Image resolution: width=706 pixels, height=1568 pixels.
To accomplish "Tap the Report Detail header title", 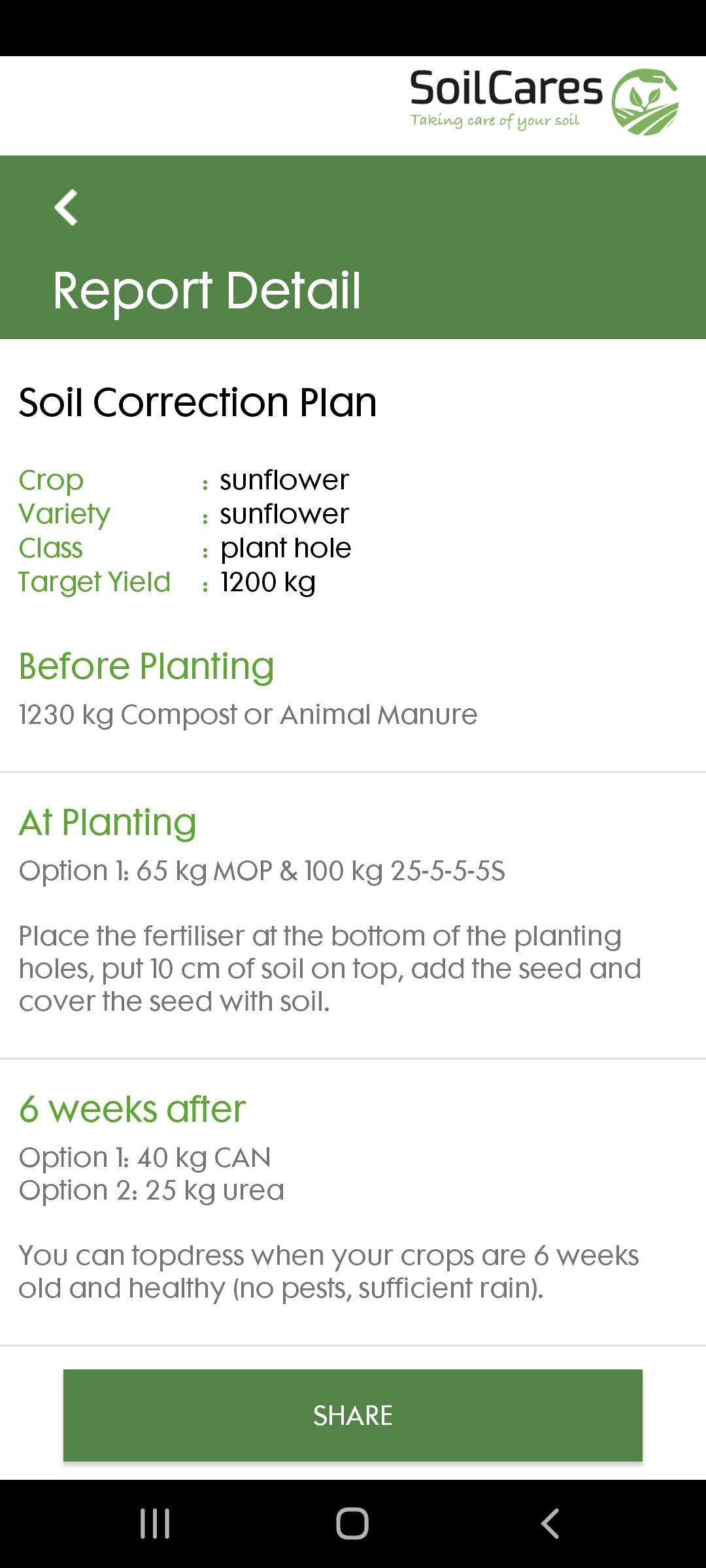I will click(207, 291).
